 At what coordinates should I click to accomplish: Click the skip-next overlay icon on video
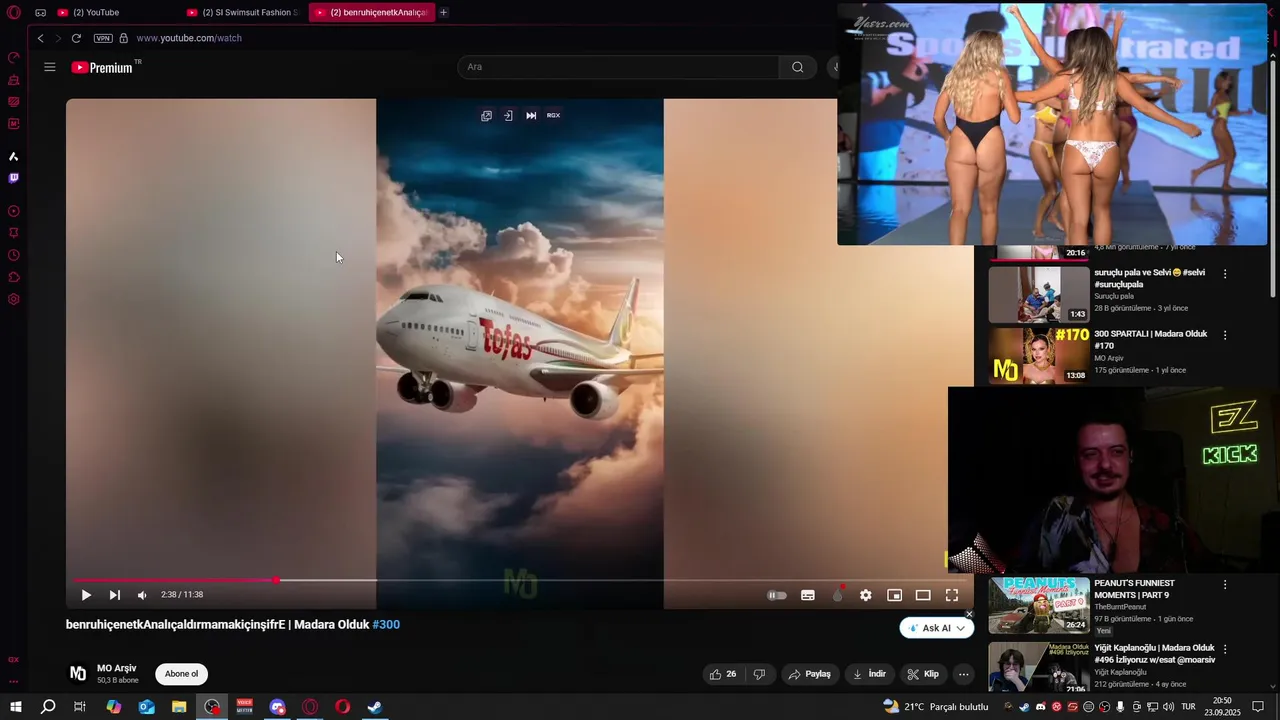[531, 115]
